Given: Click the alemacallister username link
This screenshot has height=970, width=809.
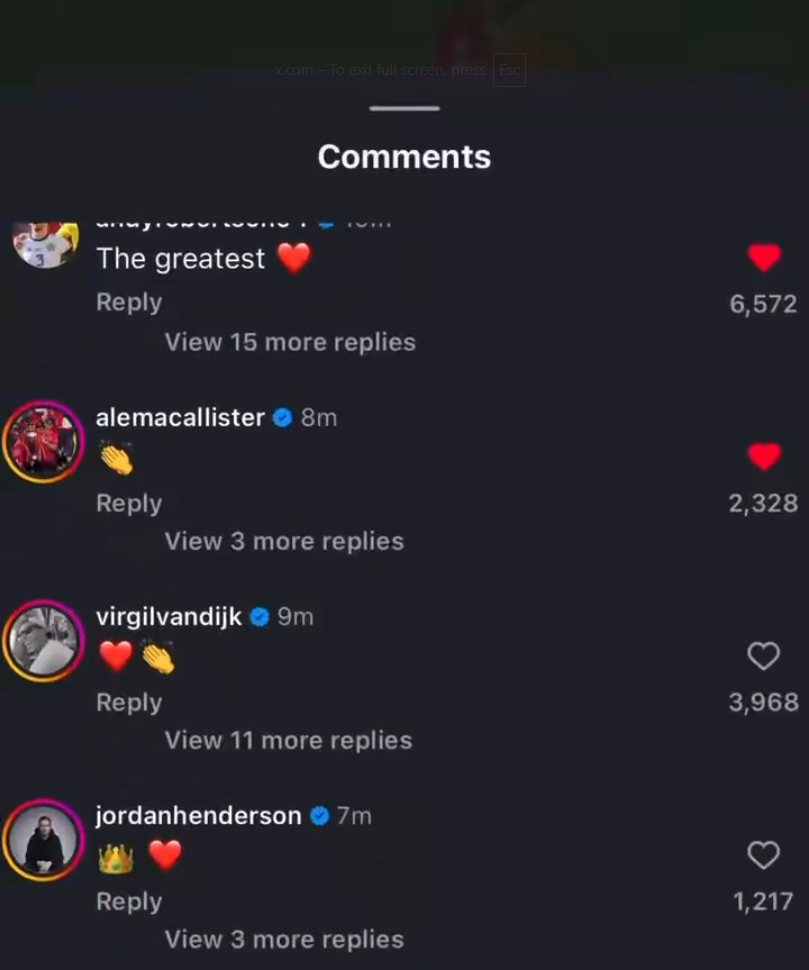Looking at the screenshot, I should pos(180,418).
